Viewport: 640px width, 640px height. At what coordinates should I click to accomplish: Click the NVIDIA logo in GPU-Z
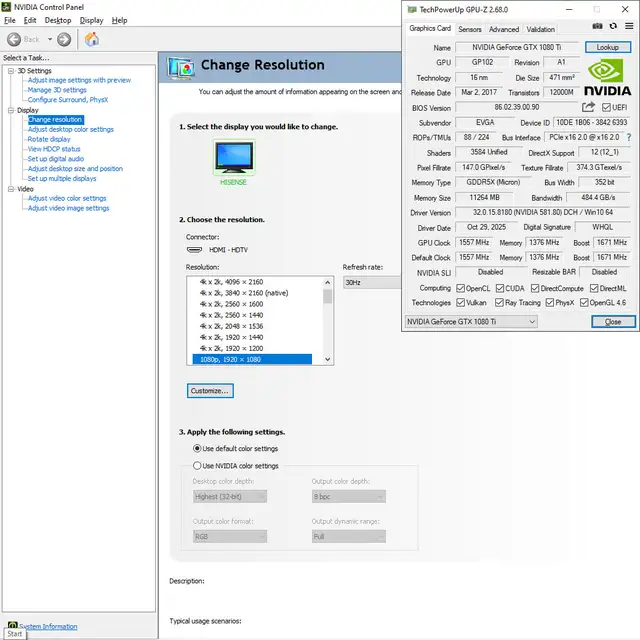(x=607, y=77)
